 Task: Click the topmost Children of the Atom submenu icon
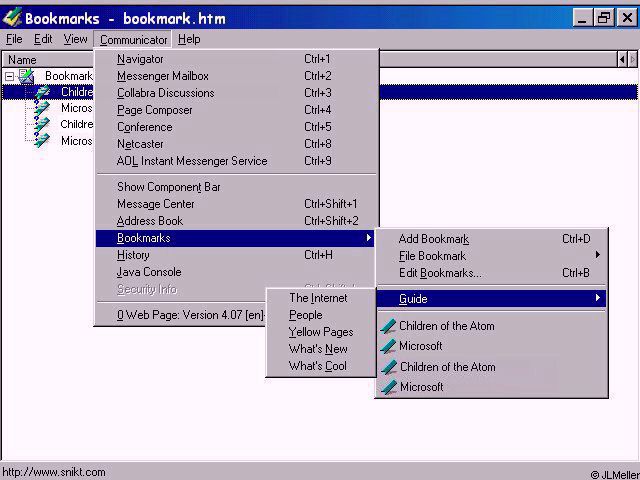(x=389, y=326)
